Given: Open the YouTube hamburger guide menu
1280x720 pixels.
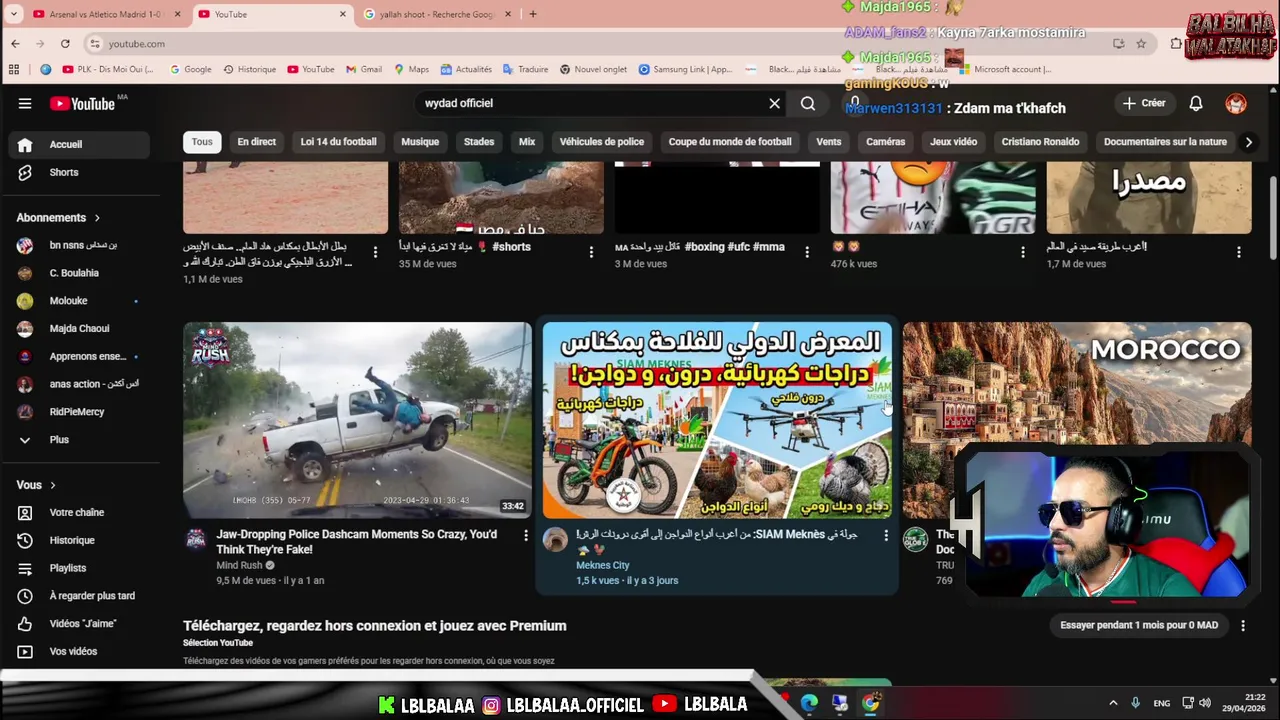Looking at the screenshot, I should 25,103.
